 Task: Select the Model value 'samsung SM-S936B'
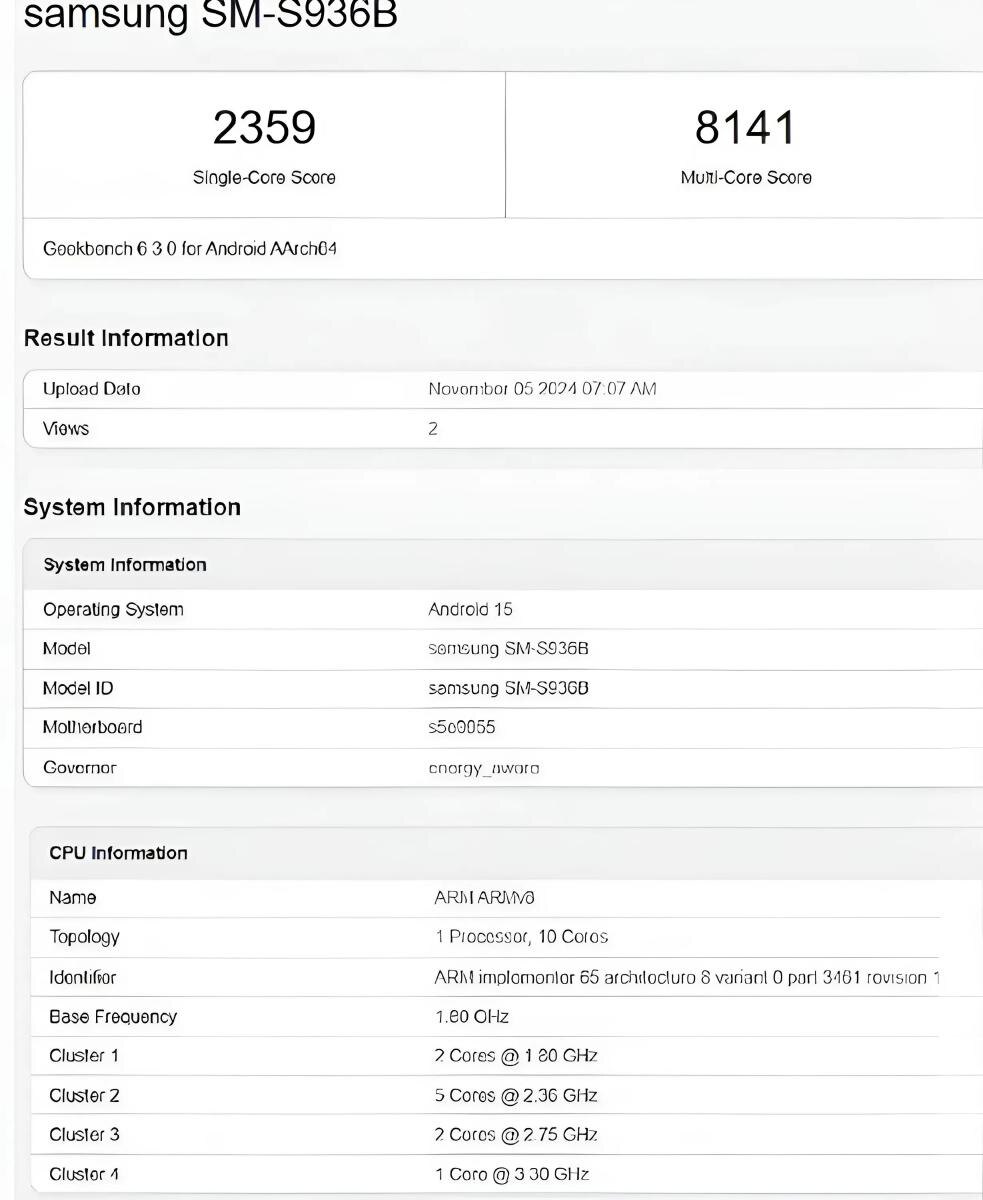508,649
